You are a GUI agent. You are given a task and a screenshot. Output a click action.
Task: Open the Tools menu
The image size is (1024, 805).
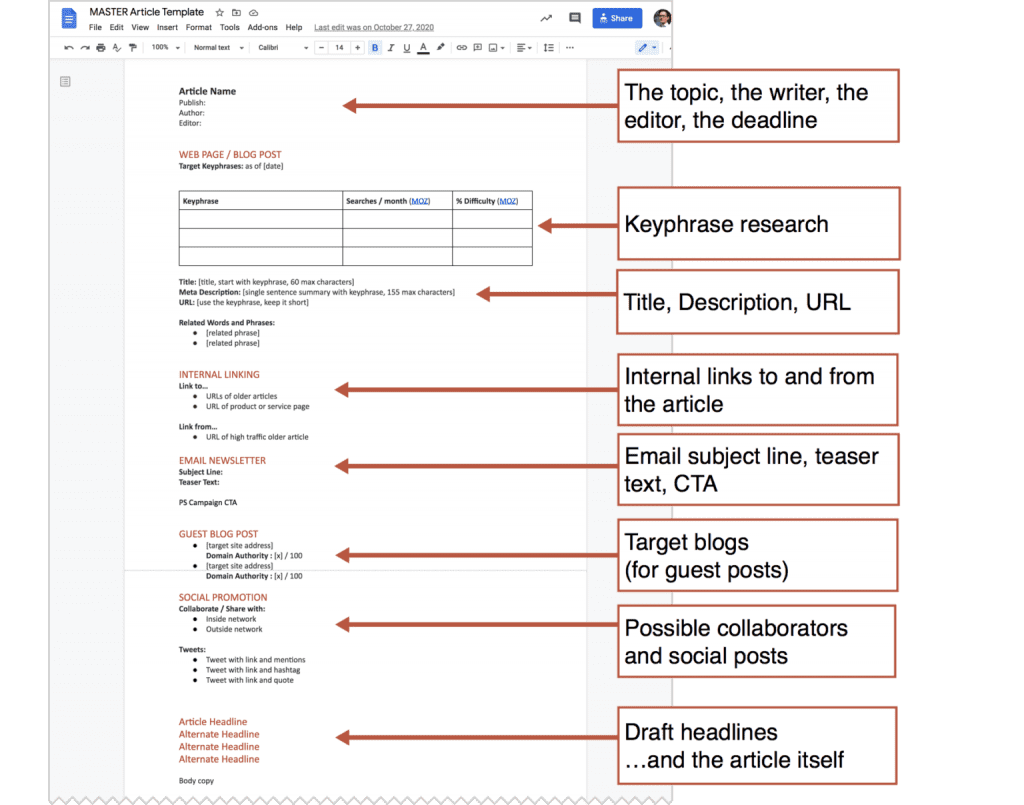point(229,27)
